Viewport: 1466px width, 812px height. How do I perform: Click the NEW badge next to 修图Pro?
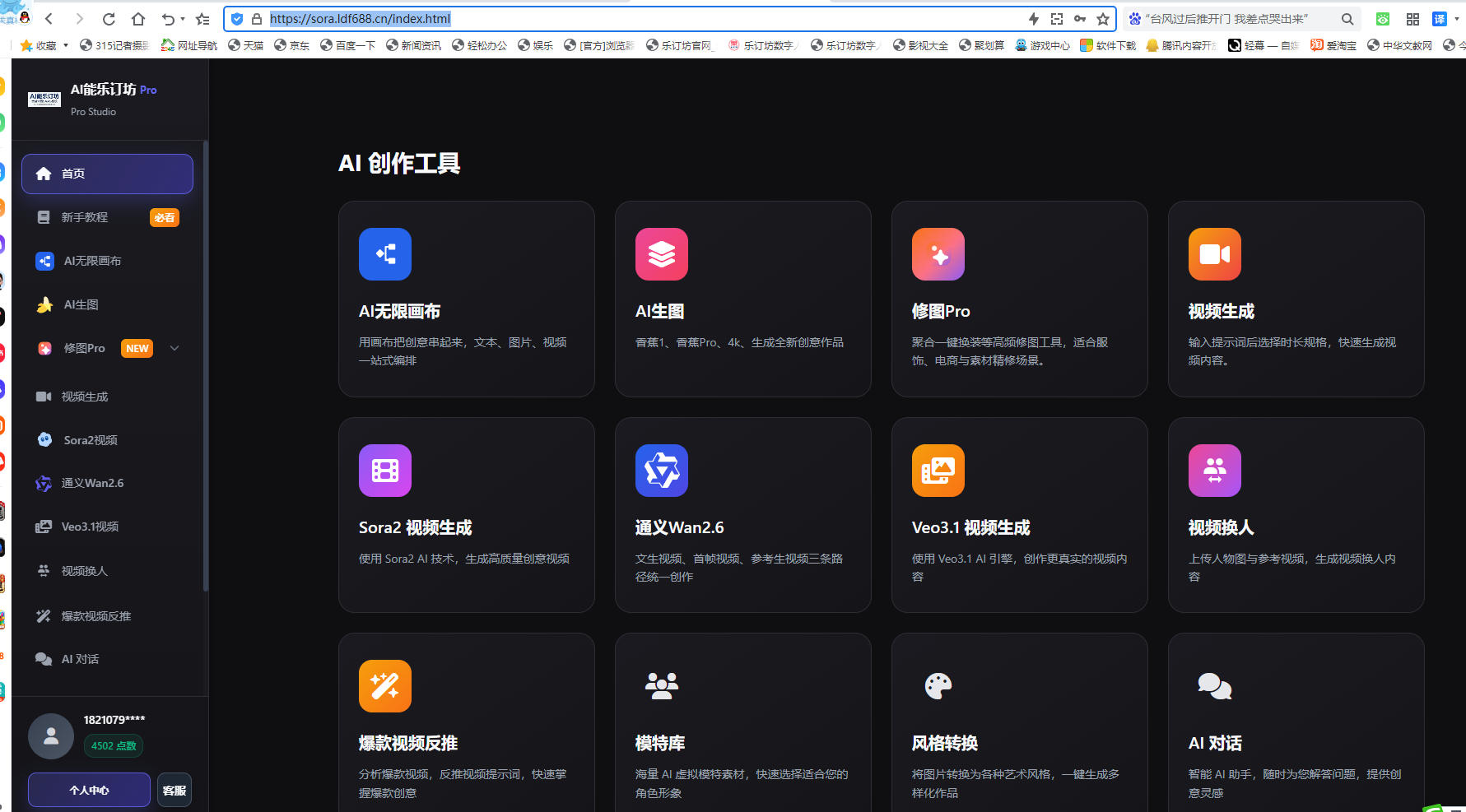pos(137,348)
